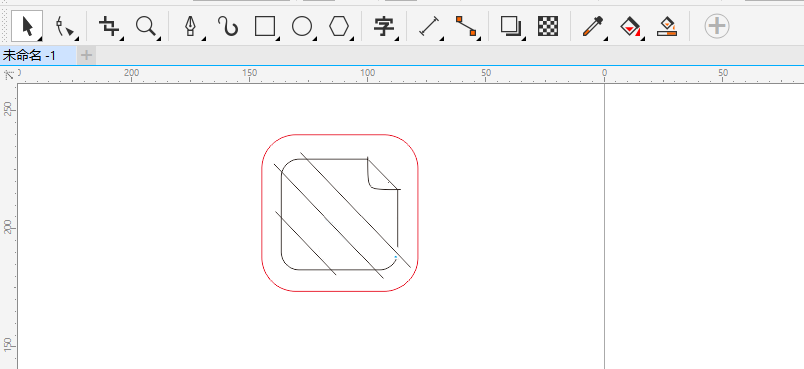Select the Parallel Dimension tool
Image resolution: width=804 pixels, height=369 pixels.
click(430, 26)
